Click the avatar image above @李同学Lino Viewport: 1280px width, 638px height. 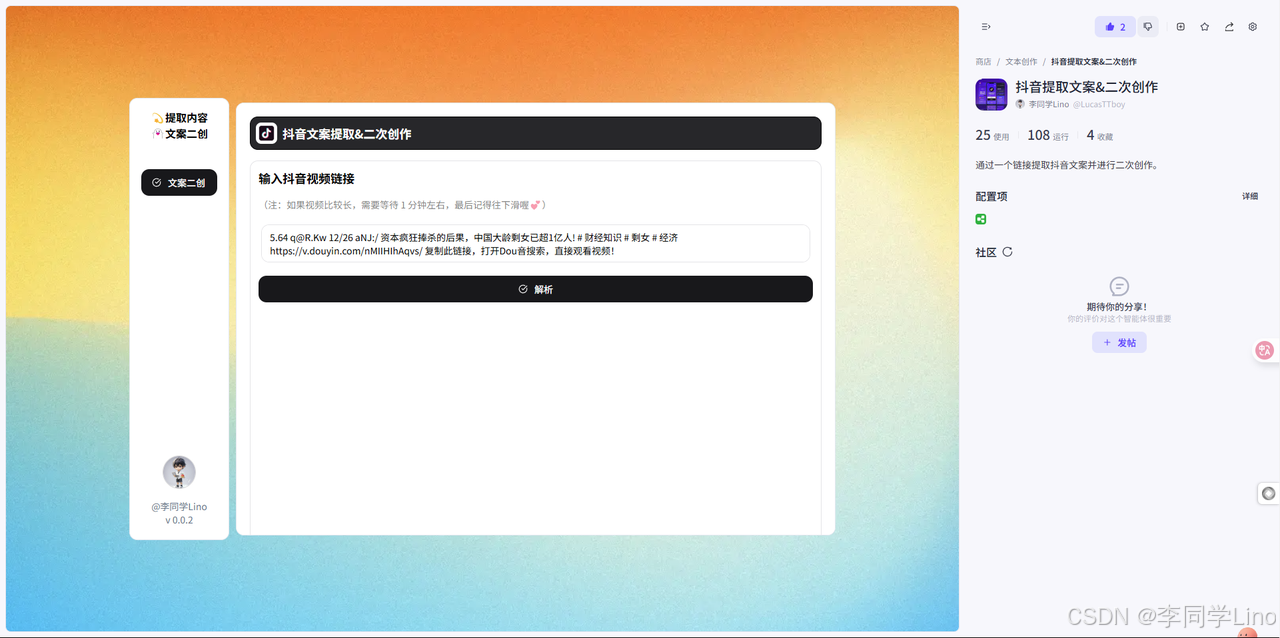point(179,472)
